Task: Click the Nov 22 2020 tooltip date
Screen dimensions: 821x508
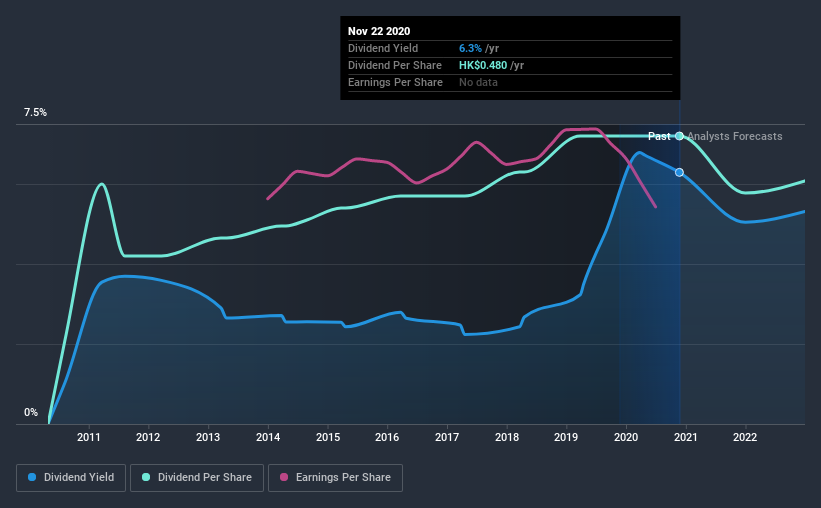Action: click(x=379, y=31)
